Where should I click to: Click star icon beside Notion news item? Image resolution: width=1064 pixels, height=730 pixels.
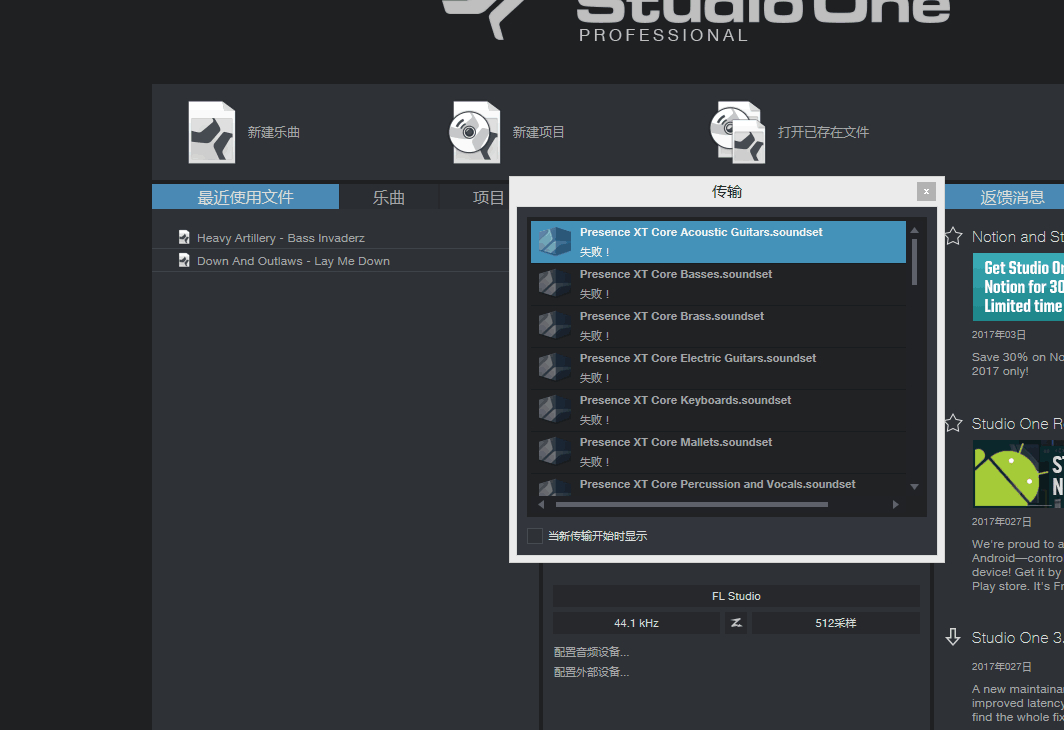pos(953,236)
